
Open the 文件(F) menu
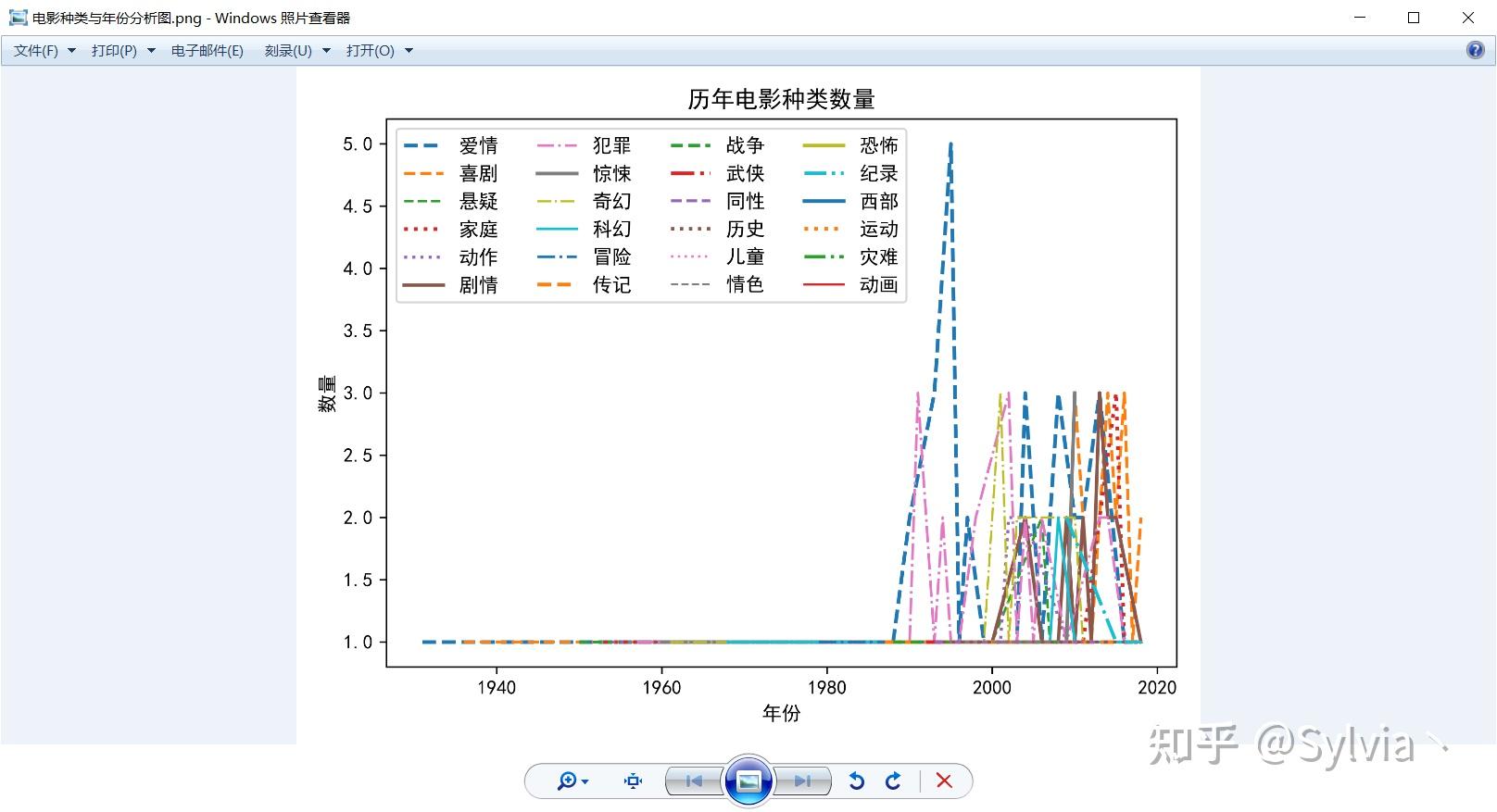click(36, 51)
